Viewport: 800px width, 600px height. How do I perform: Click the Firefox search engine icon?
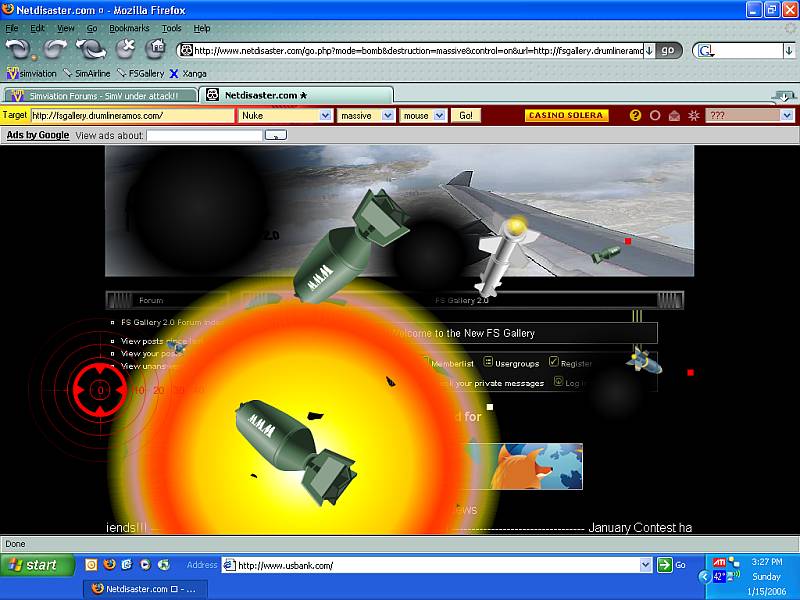tap(706, 51)
